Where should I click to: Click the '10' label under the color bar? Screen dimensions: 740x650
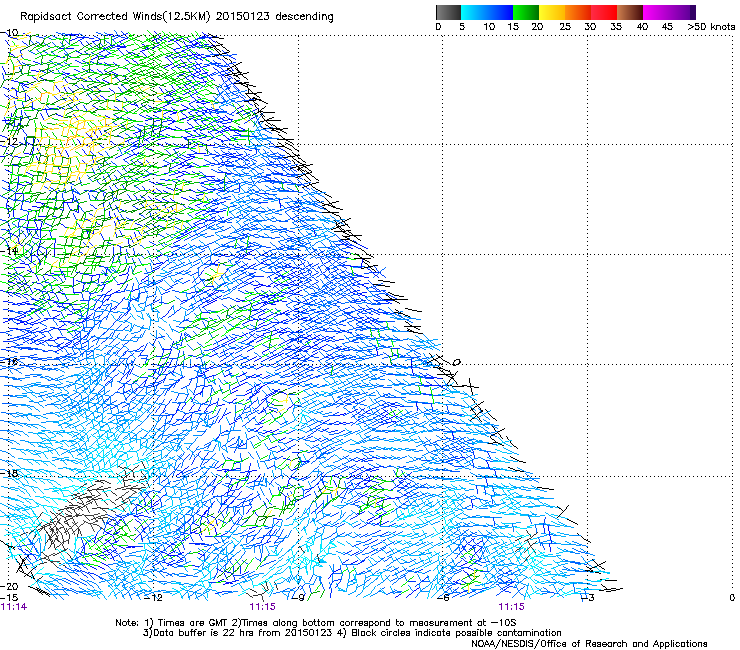(x=489, y=27)
